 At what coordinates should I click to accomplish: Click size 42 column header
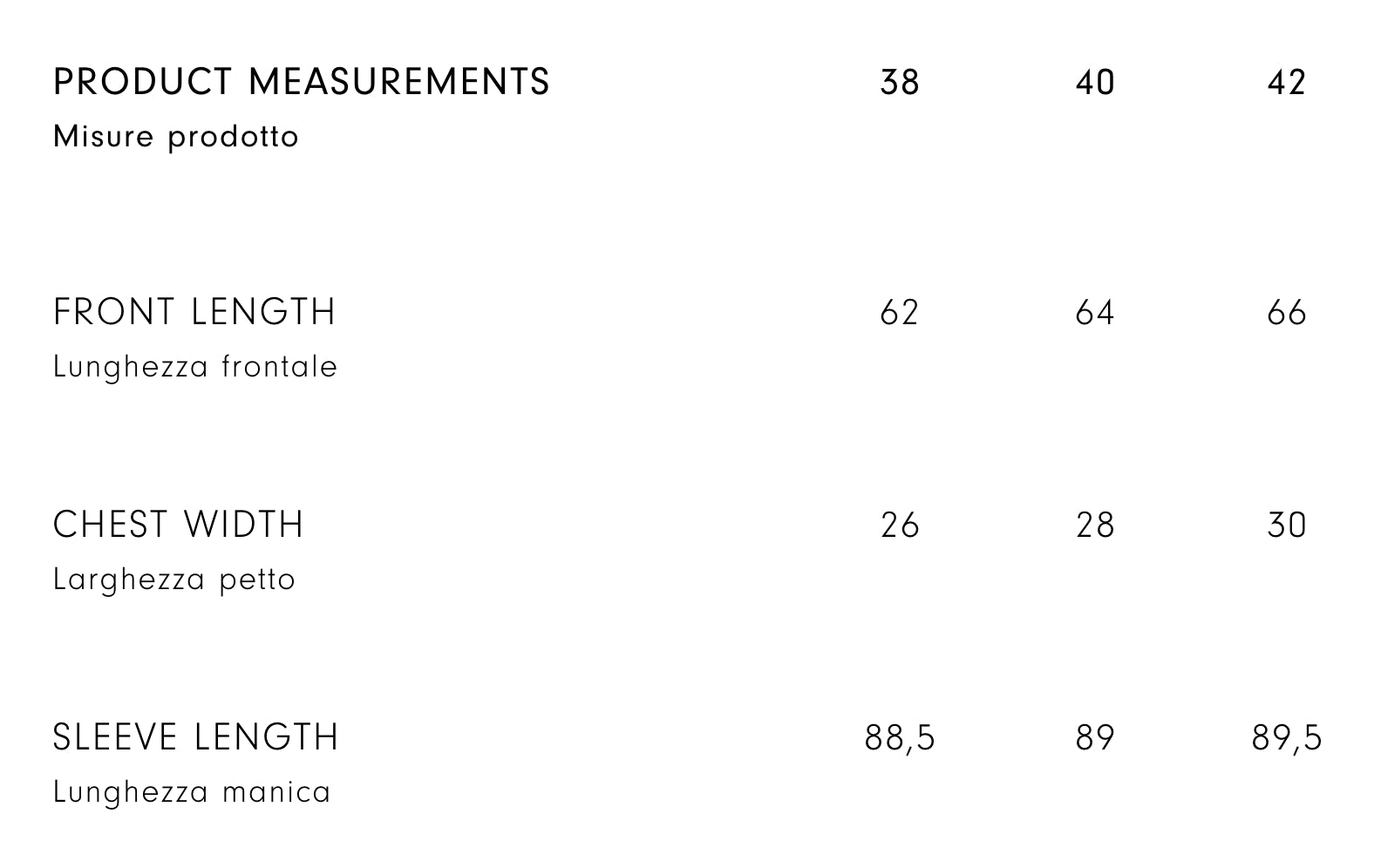(1287, 83)
